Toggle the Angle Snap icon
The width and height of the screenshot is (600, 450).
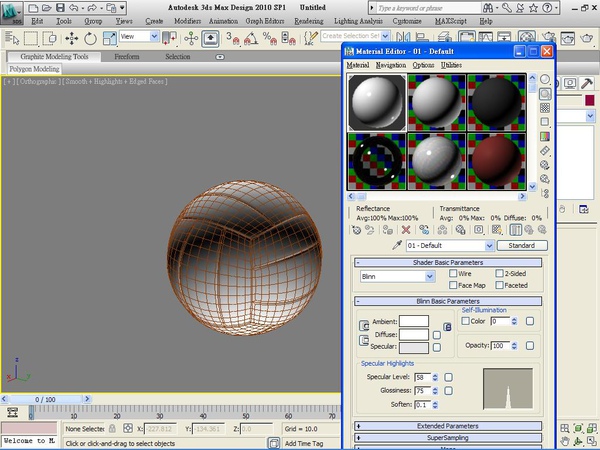[x=251, y=38]
